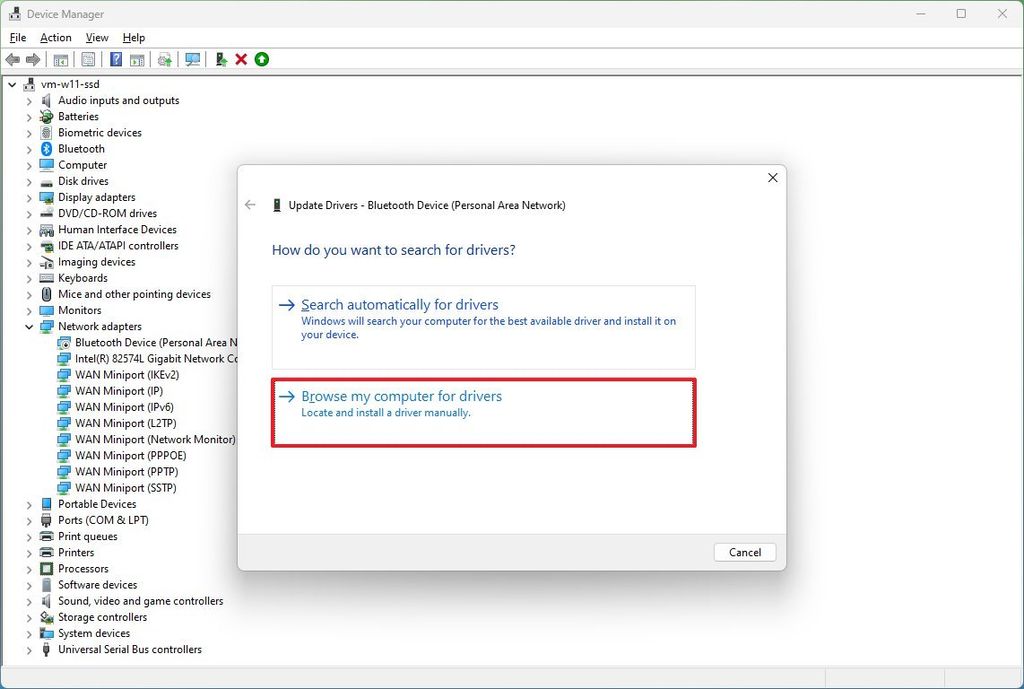
Task: Collapse the Network adapters category
Action: (29, 326)
